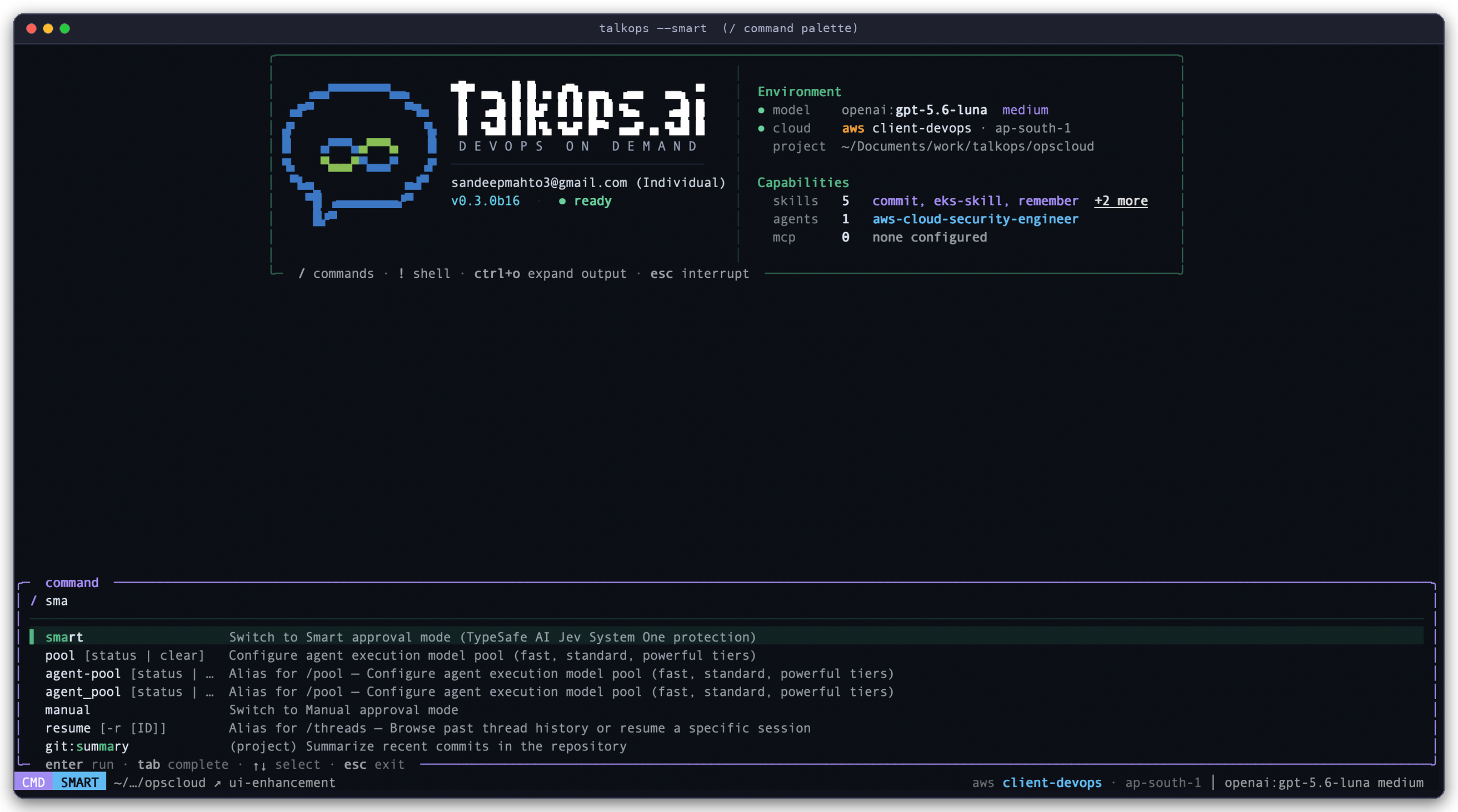Click the CMD mode badge
Screen dimensions: 1458x812
[33, 783]
